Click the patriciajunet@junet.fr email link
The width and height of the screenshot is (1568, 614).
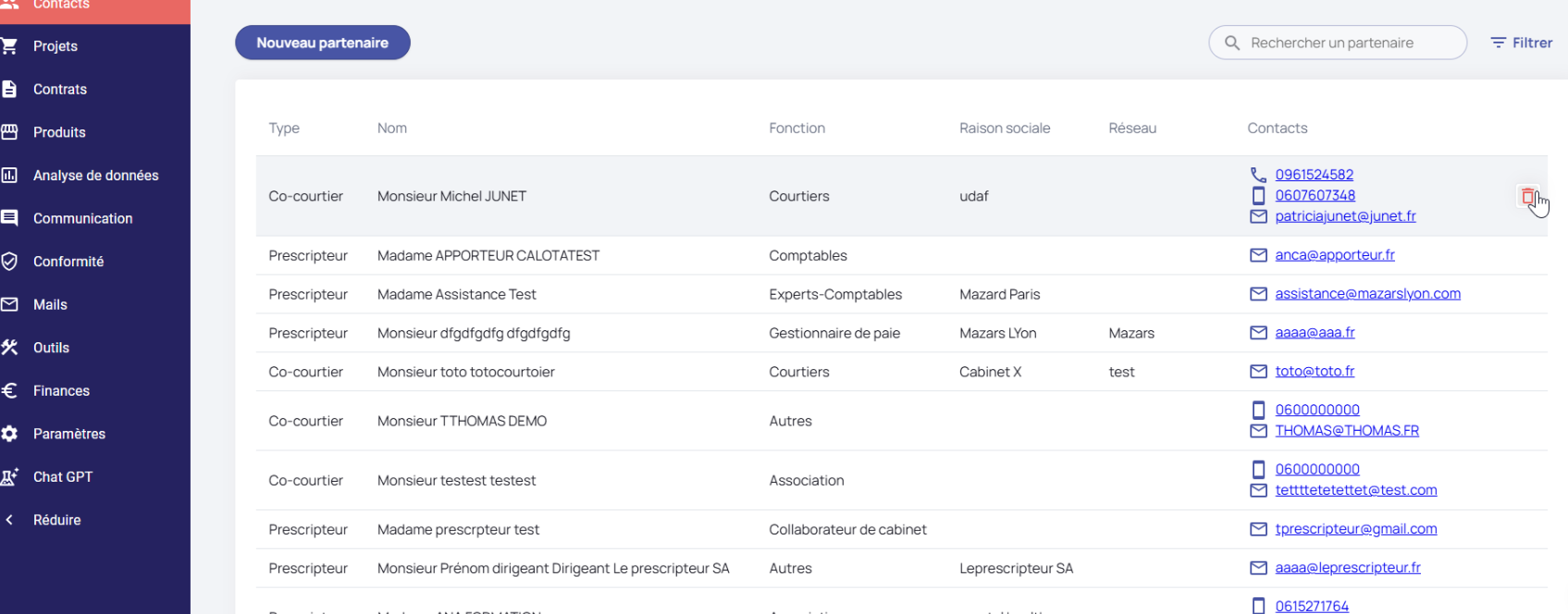point(1345,216)
